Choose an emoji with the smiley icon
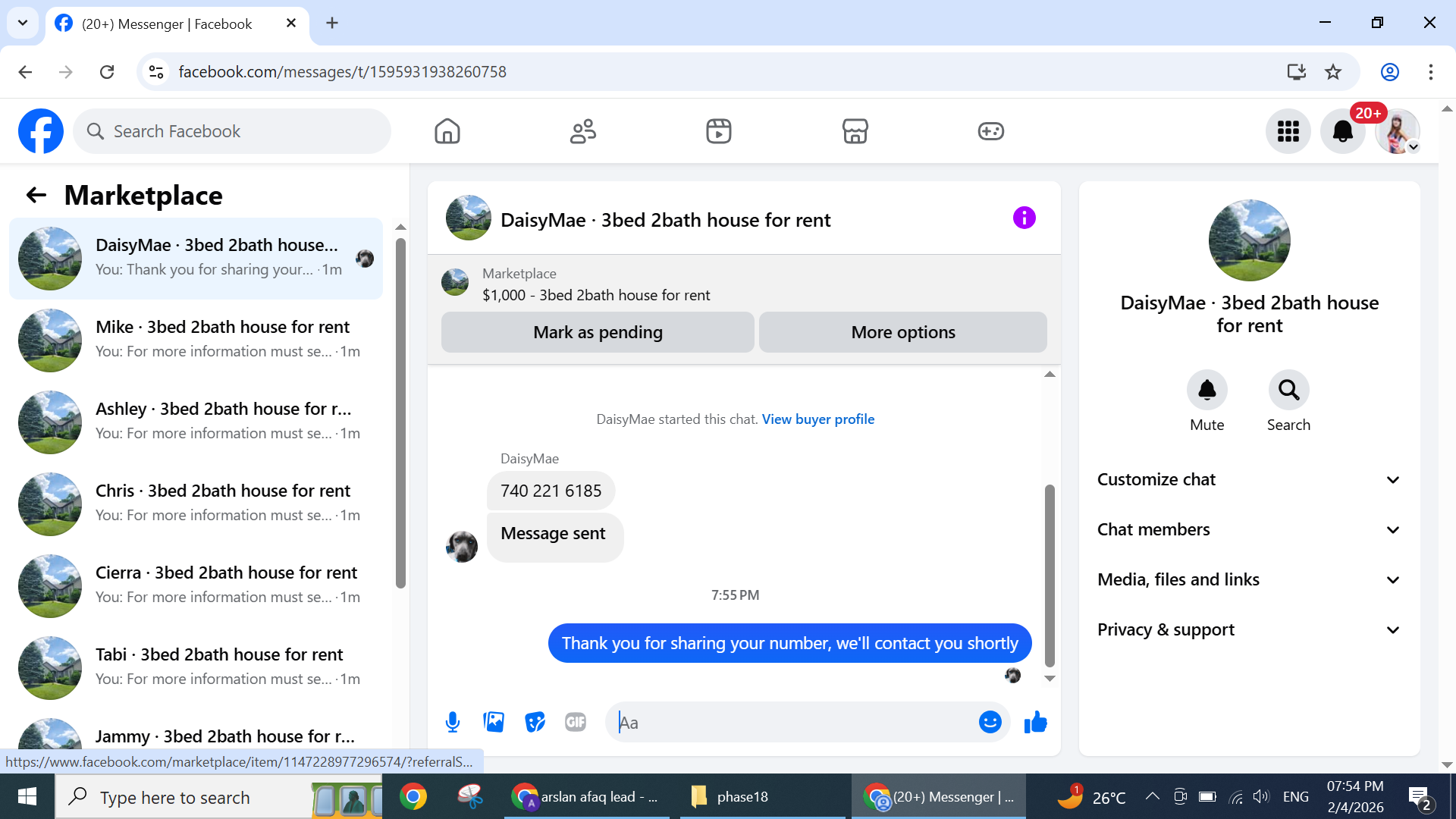This screenshot has height=819, width=1456. click(x=990, y=722)
